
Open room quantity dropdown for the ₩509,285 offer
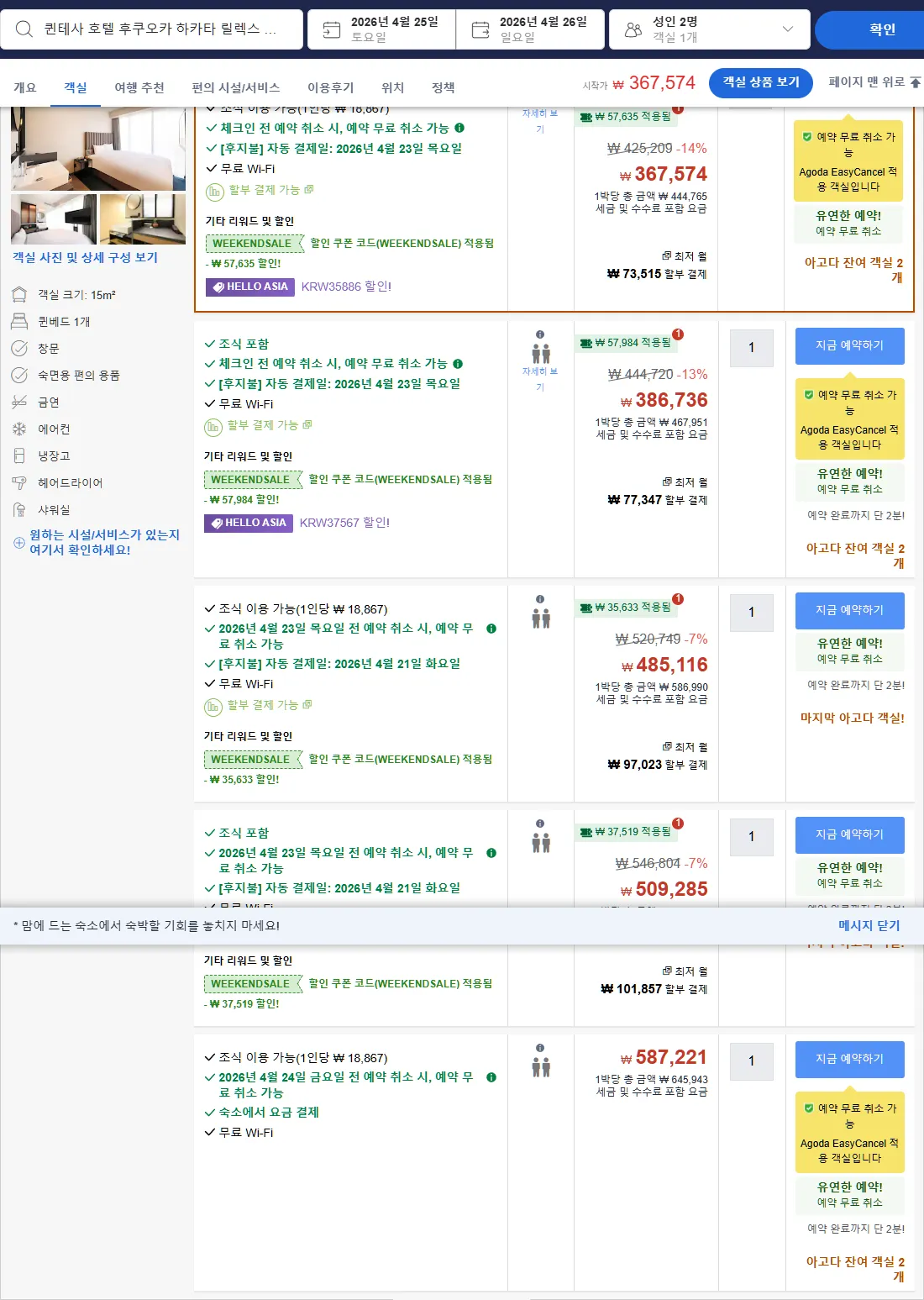click(752, 836)
